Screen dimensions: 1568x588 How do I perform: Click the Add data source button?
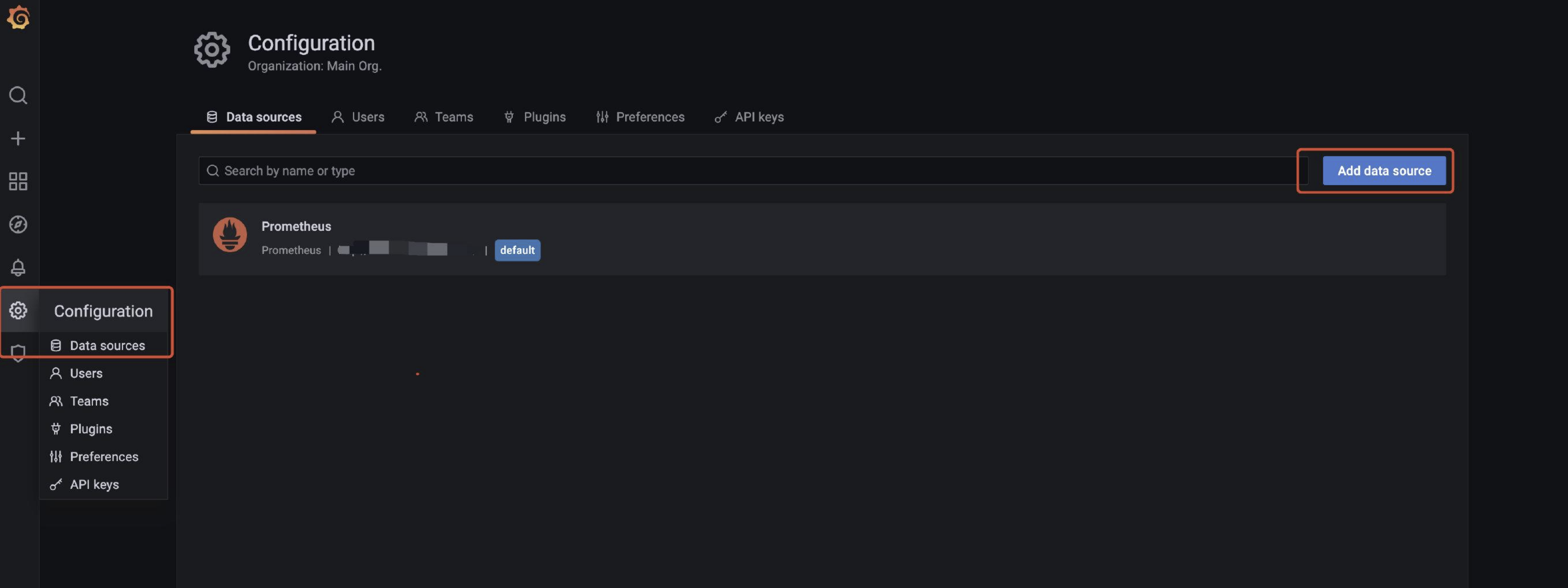(1384, 170)
